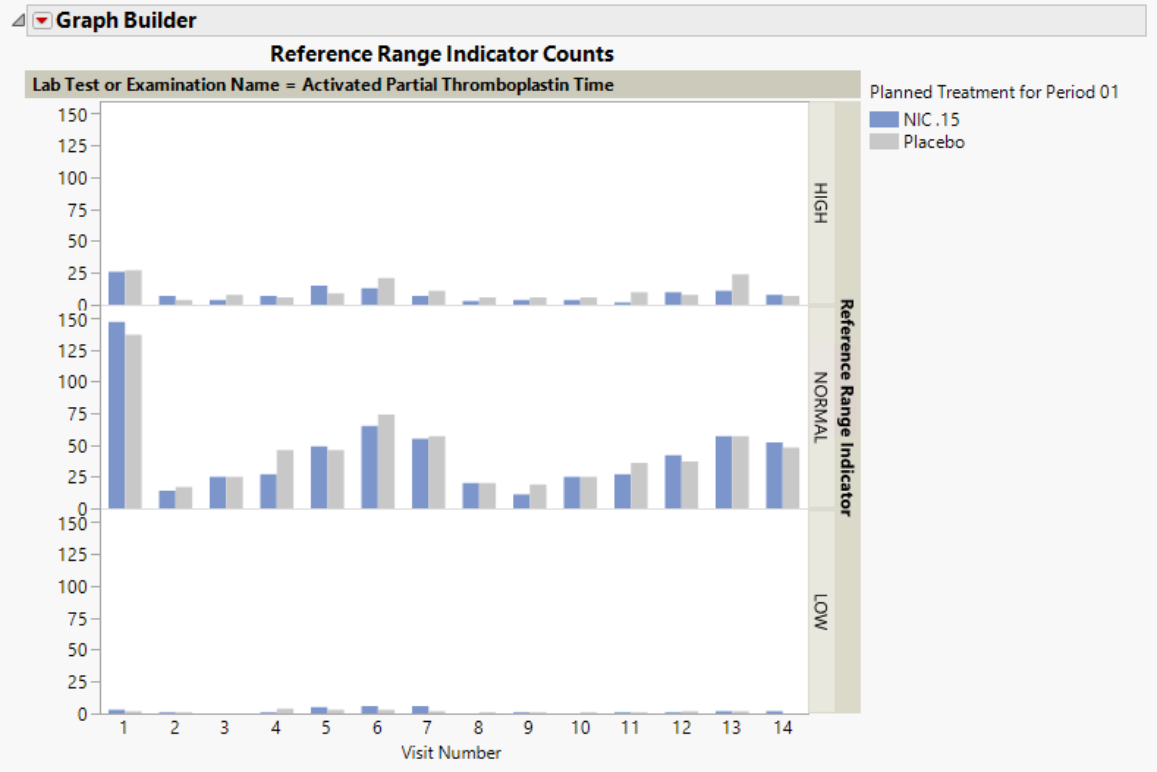The width and height of the screenshot is (1157, 772).
Task: Select the NORMAL row group label
Action: pyautogui.click(x=821, y=407)
